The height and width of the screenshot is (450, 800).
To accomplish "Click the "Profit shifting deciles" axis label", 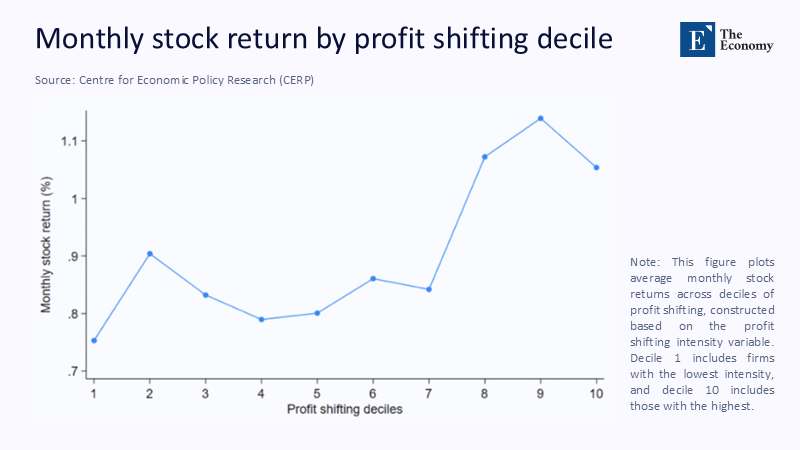I will pyautogui.click(x=346, y=409).
